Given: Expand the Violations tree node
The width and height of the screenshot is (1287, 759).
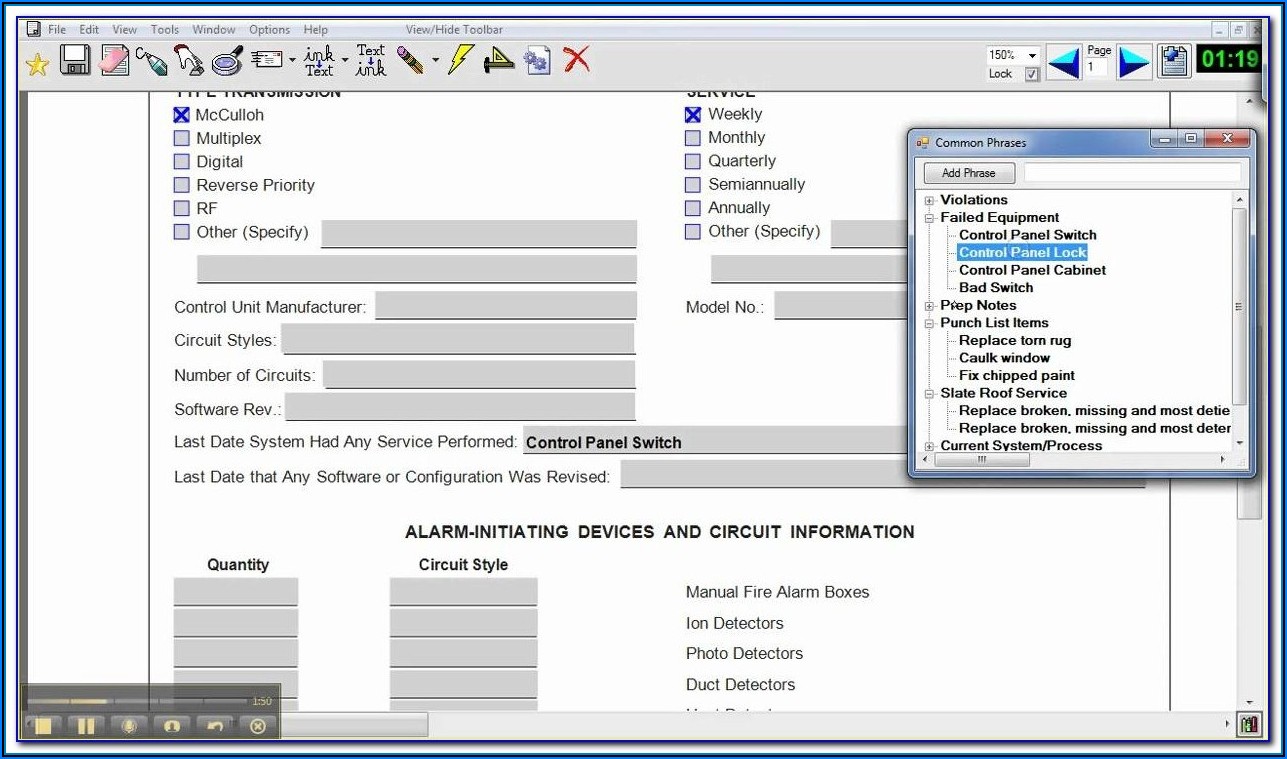Looking at the screenshot, I should tap(930, 200).
